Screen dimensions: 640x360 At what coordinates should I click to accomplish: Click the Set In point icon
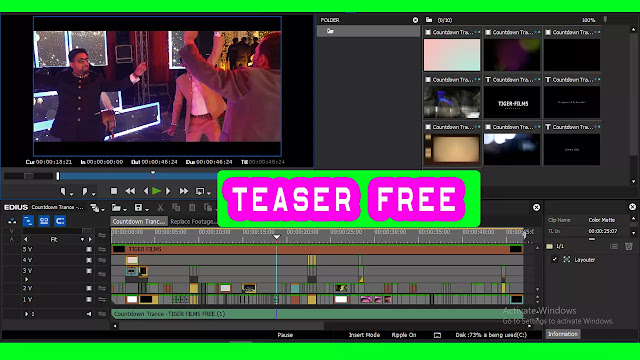(63, 191)
